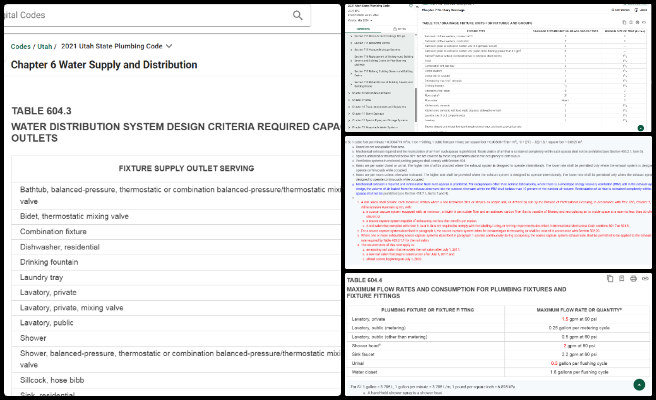Select the Dishwasher, residential row
Viewport: 656px width, 400px height.
point(176,247)
